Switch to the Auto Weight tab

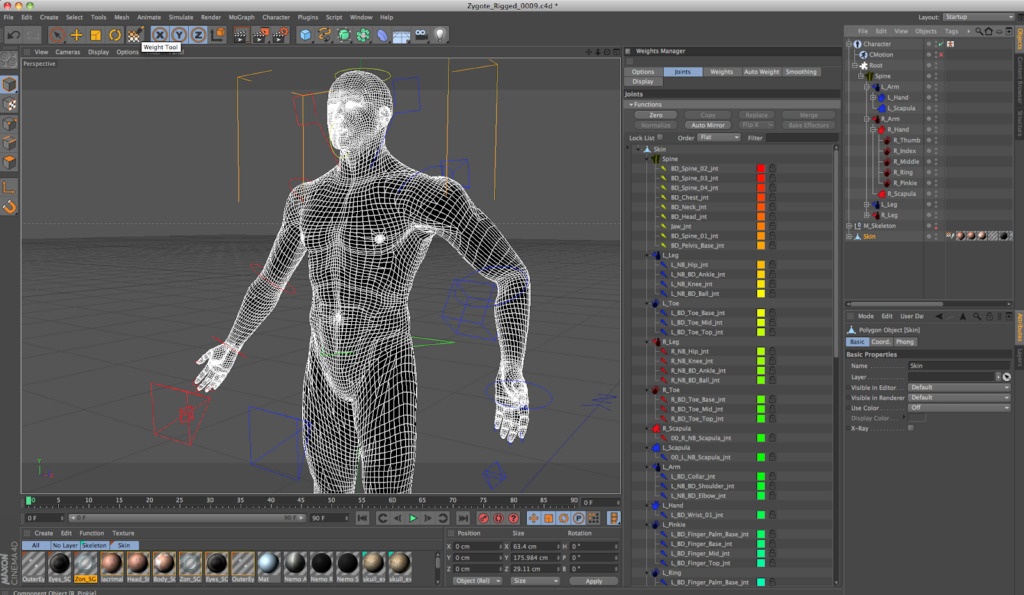click(761, 72)
